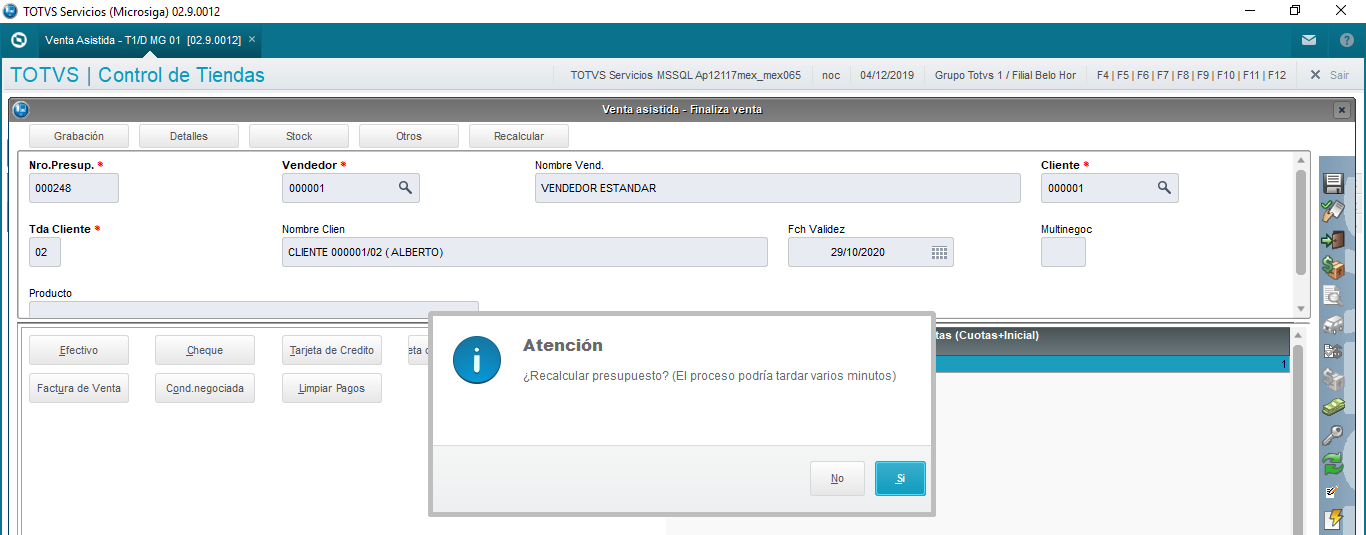Open the help question mark icon
1366x535 pixels.
[x=1346, y=41]
